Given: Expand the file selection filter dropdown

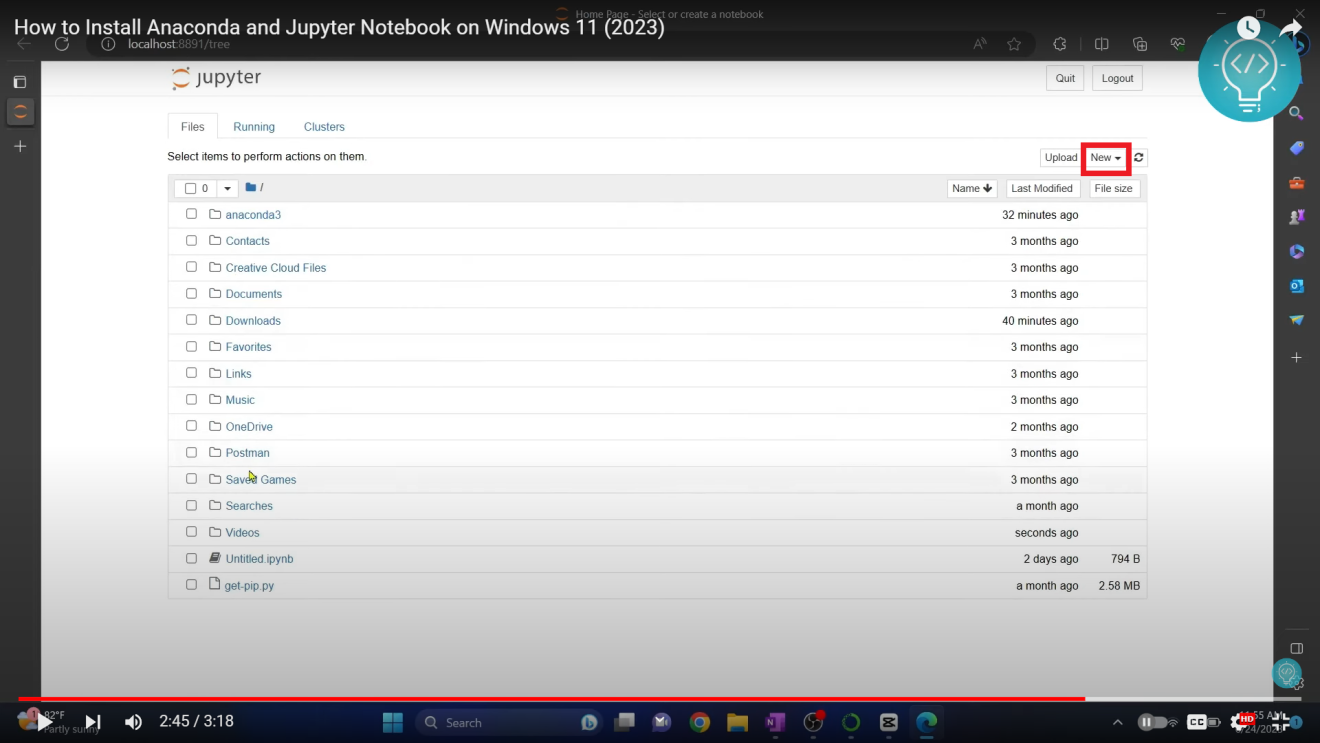Looking at the screenshot, I should tap(226, 187).
